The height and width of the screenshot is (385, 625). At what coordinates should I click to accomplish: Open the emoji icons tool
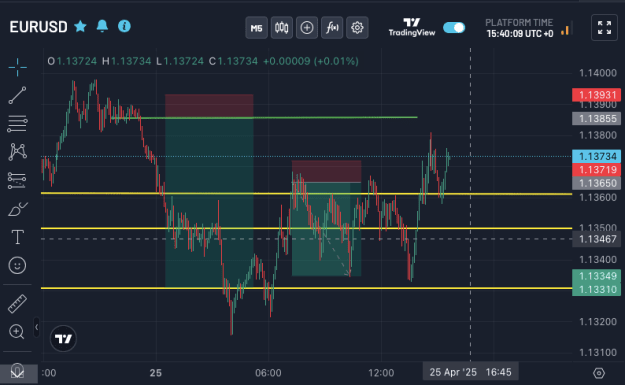click(x=17, y=265)
